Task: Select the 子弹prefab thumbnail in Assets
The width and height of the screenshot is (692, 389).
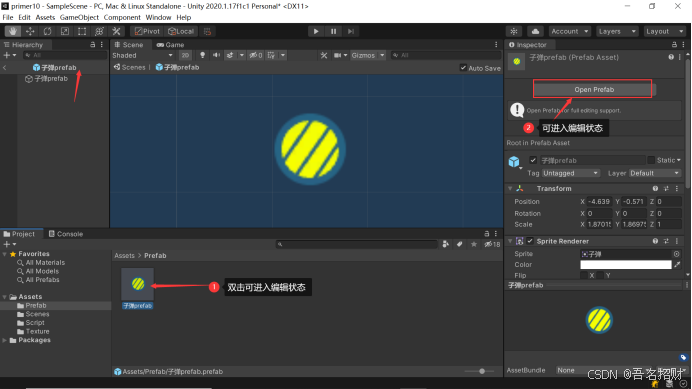Action: pos(138,284)
